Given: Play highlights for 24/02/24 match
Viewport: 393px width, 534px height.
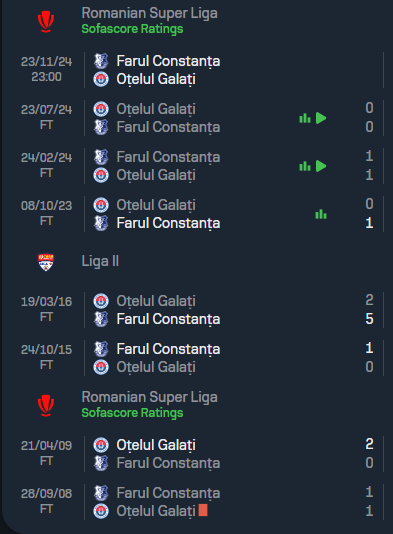Looking at the screenshot, I should (x=321, y=166).
